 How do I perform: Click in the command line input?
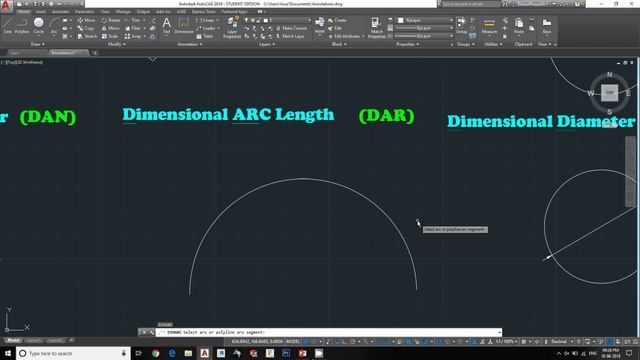[x=329, y=332]
